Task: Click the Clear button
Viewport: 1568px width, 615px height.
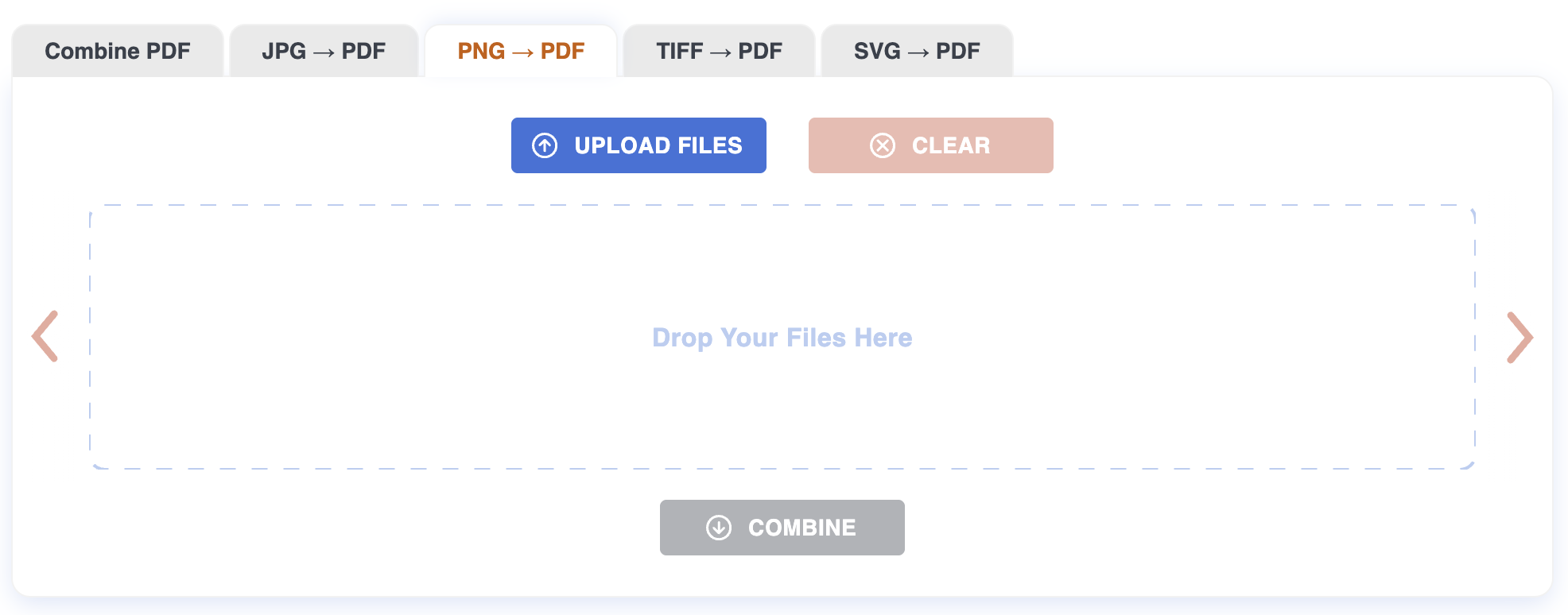Action: (931, 145)
